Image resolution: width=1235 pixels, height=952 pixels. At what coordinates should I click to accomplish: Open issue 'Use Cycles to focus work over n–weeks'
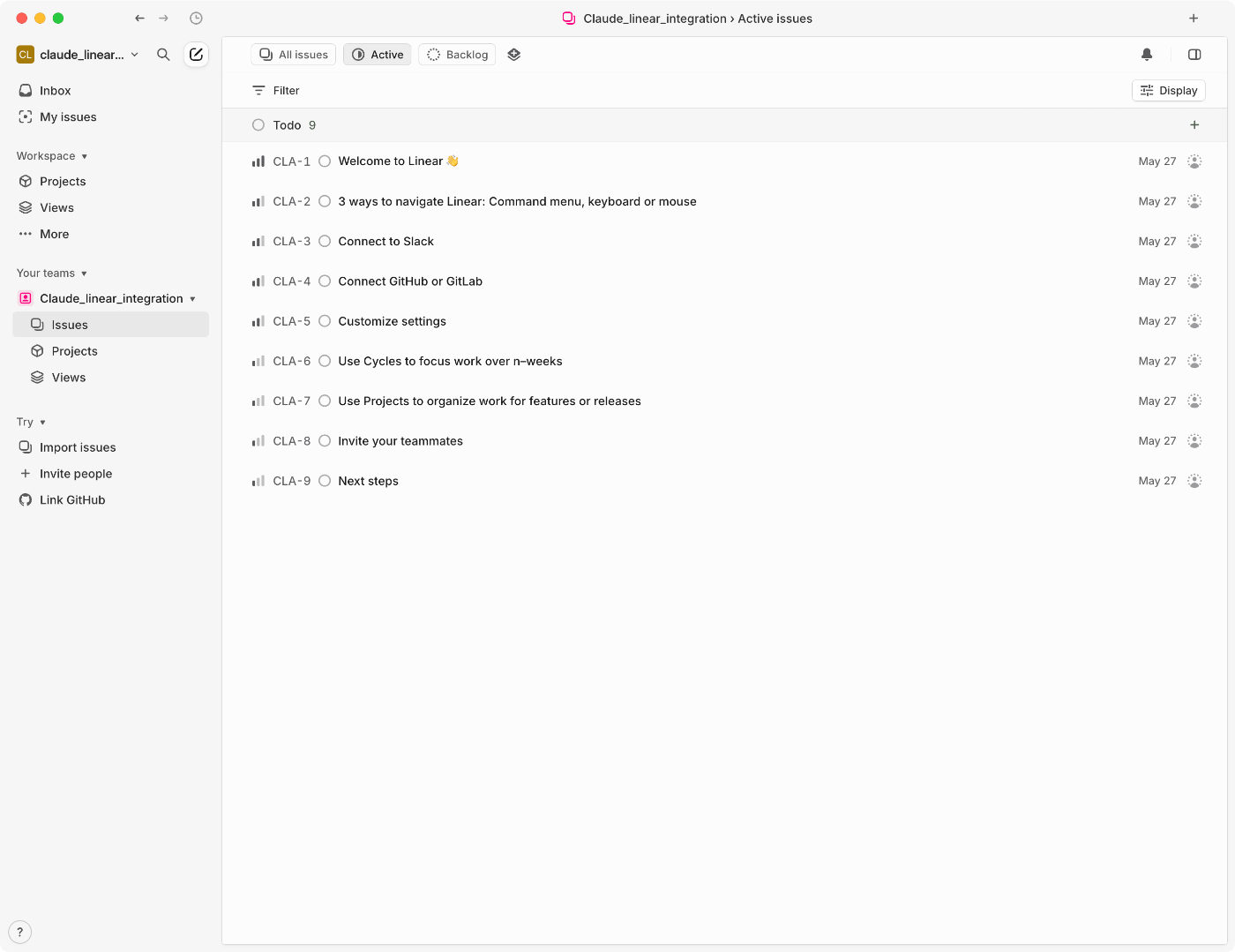450,362
